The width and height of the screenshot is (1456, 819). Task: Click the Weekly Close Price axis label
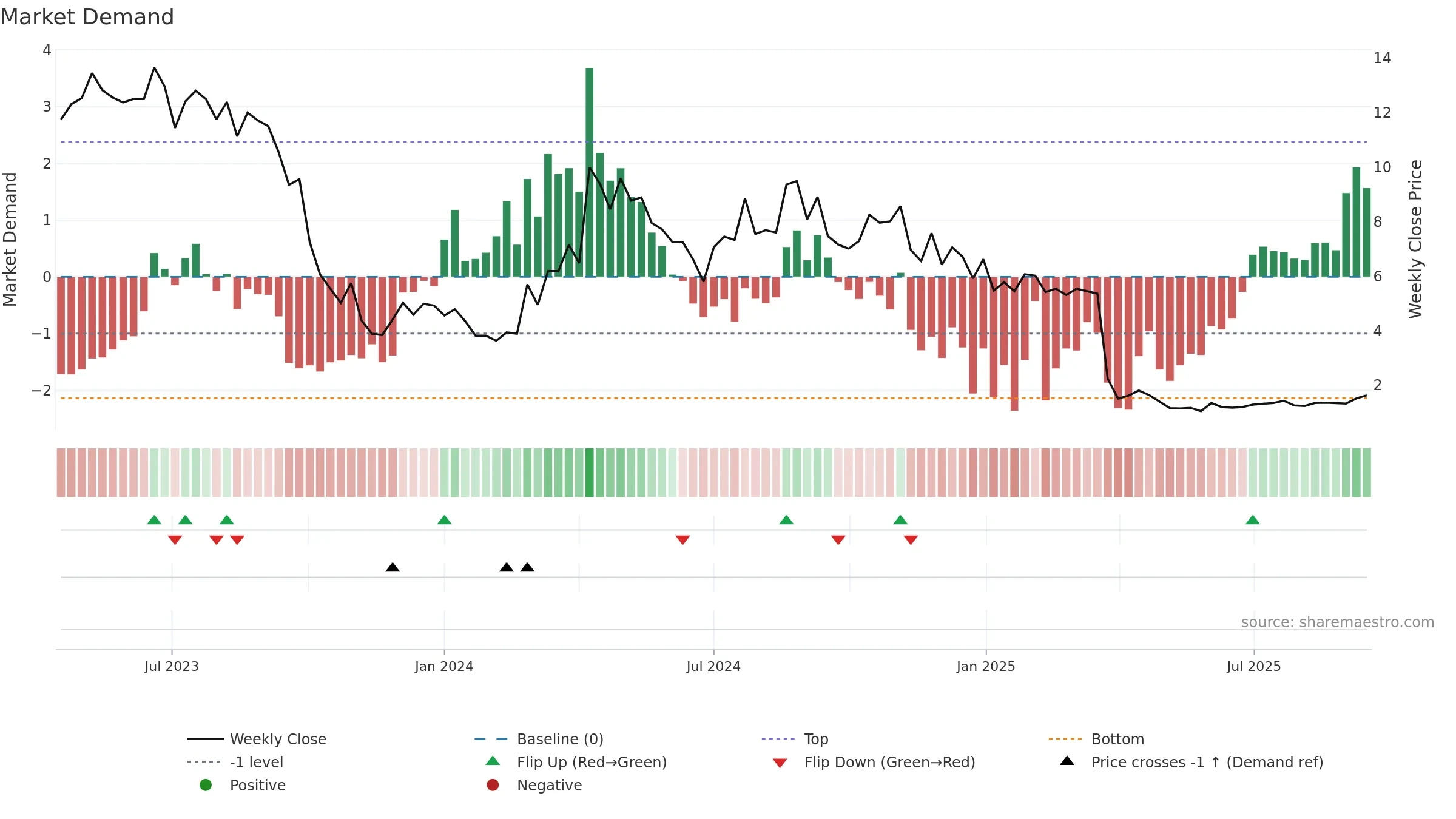tap(1415, 239)
